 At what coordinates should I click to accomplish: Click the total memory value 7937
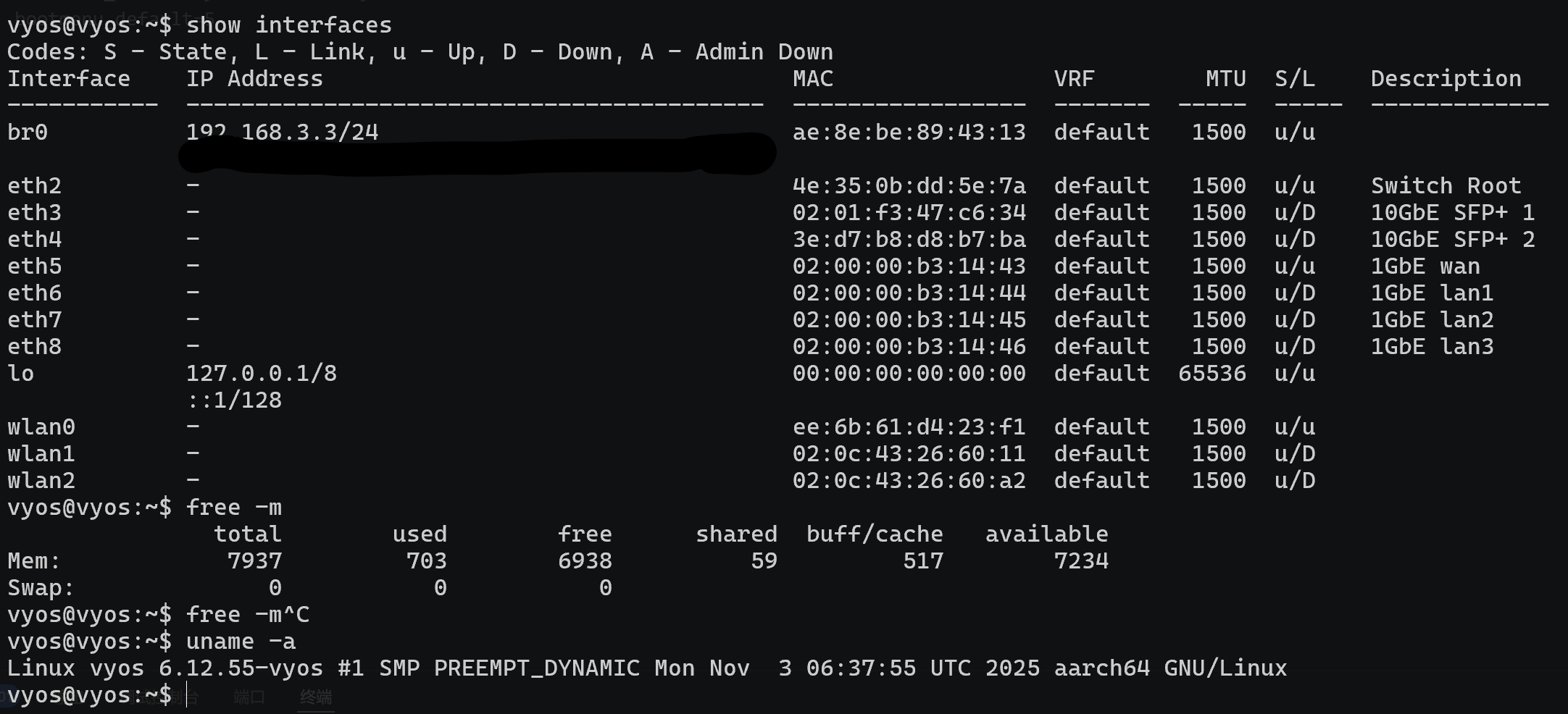click(254, 561)
